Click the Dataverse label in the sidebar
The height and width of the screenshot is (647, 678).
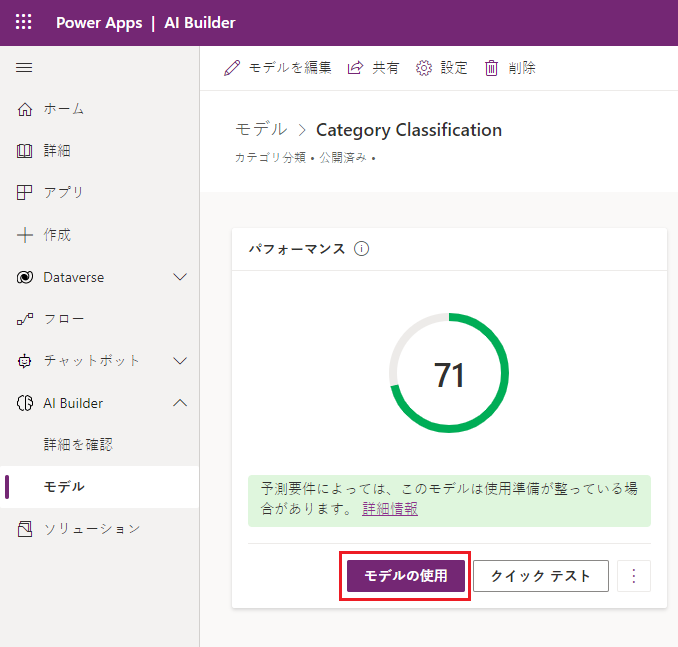[x=74, y=277]
